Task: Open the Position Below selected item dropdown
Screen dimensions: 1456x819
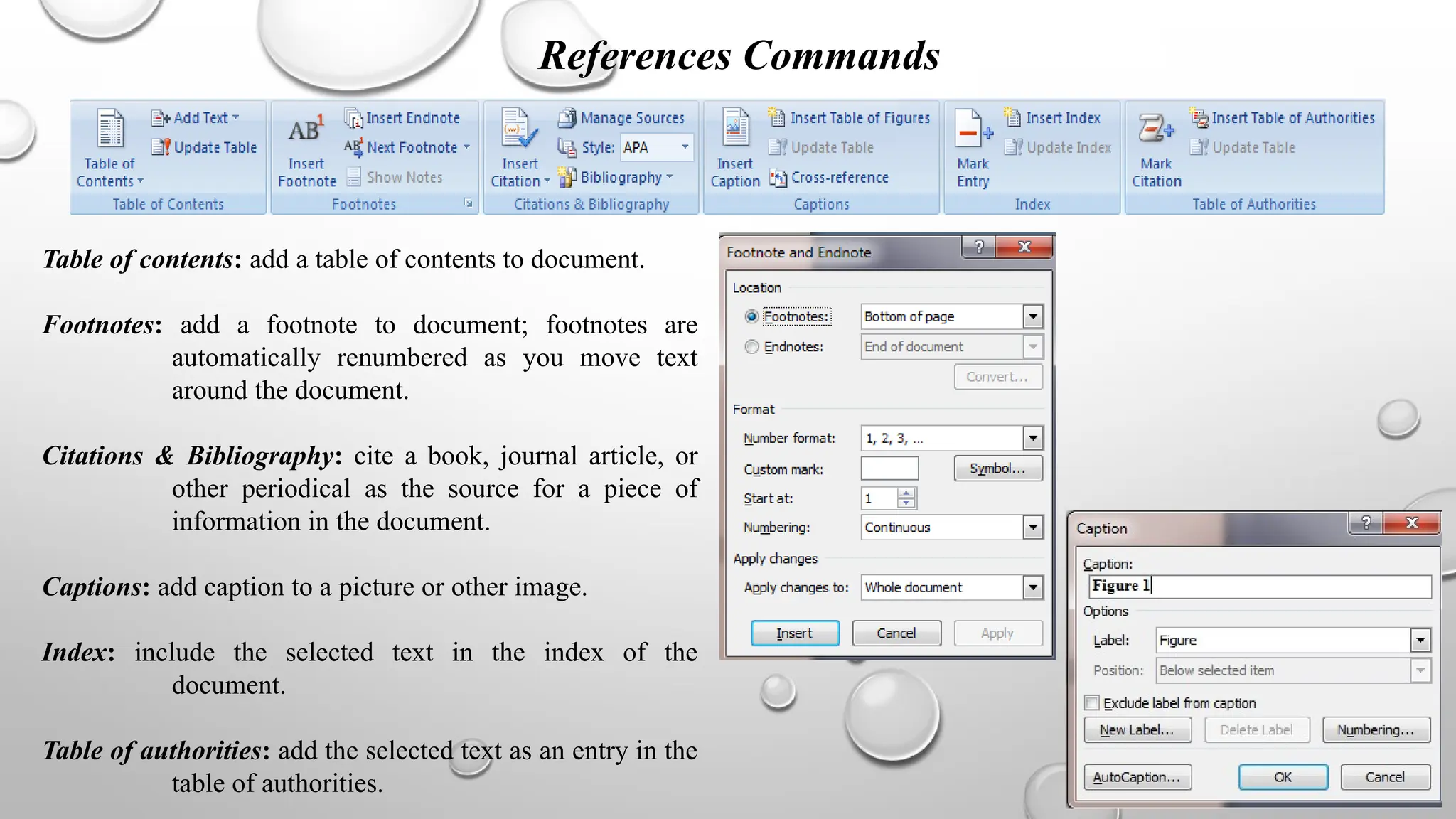Action: 1420,670
